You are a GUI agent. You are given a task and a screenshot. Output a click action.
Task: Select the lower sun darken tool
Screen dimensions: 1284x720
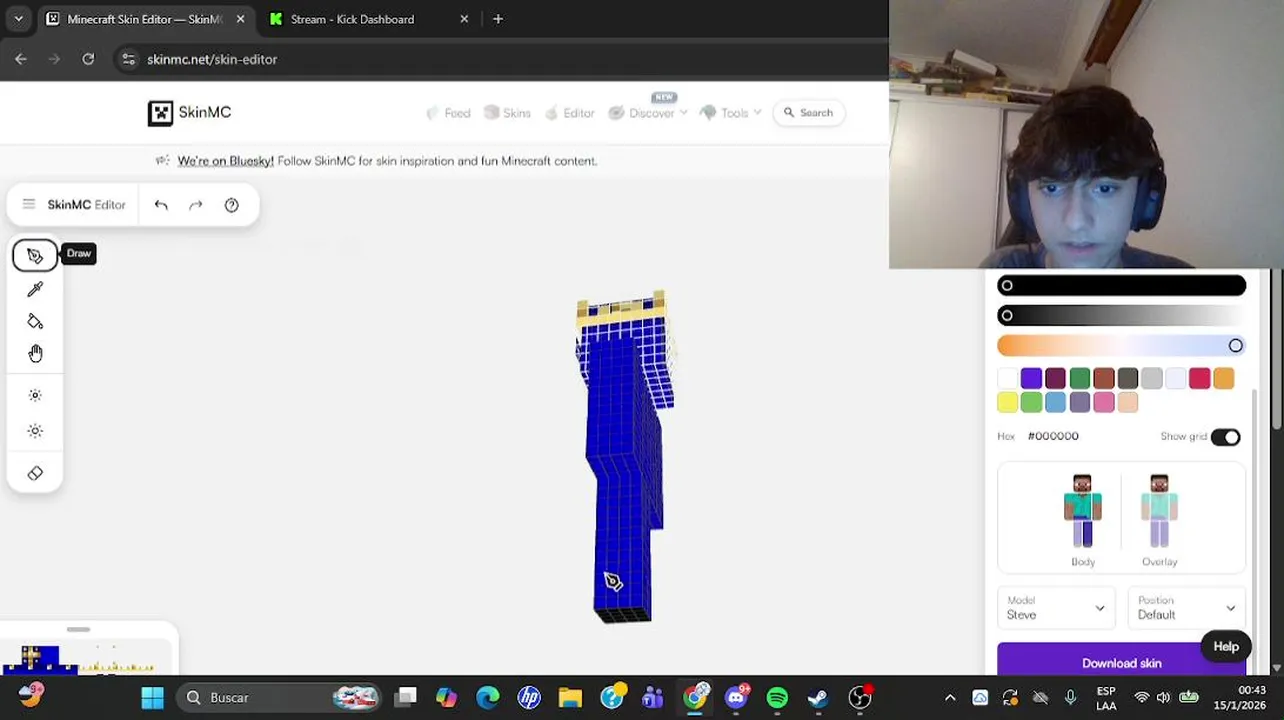coord(35,431)
